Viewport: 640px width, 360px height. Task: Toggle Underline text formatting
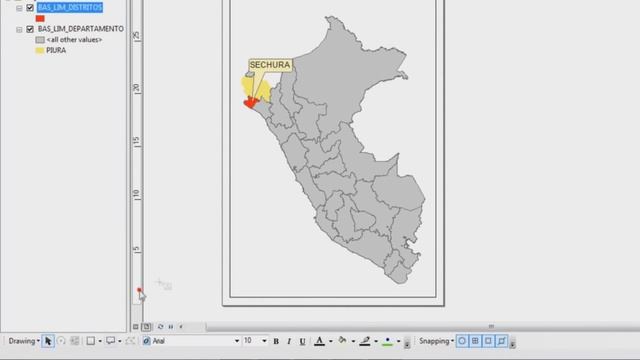coord(302,341)
